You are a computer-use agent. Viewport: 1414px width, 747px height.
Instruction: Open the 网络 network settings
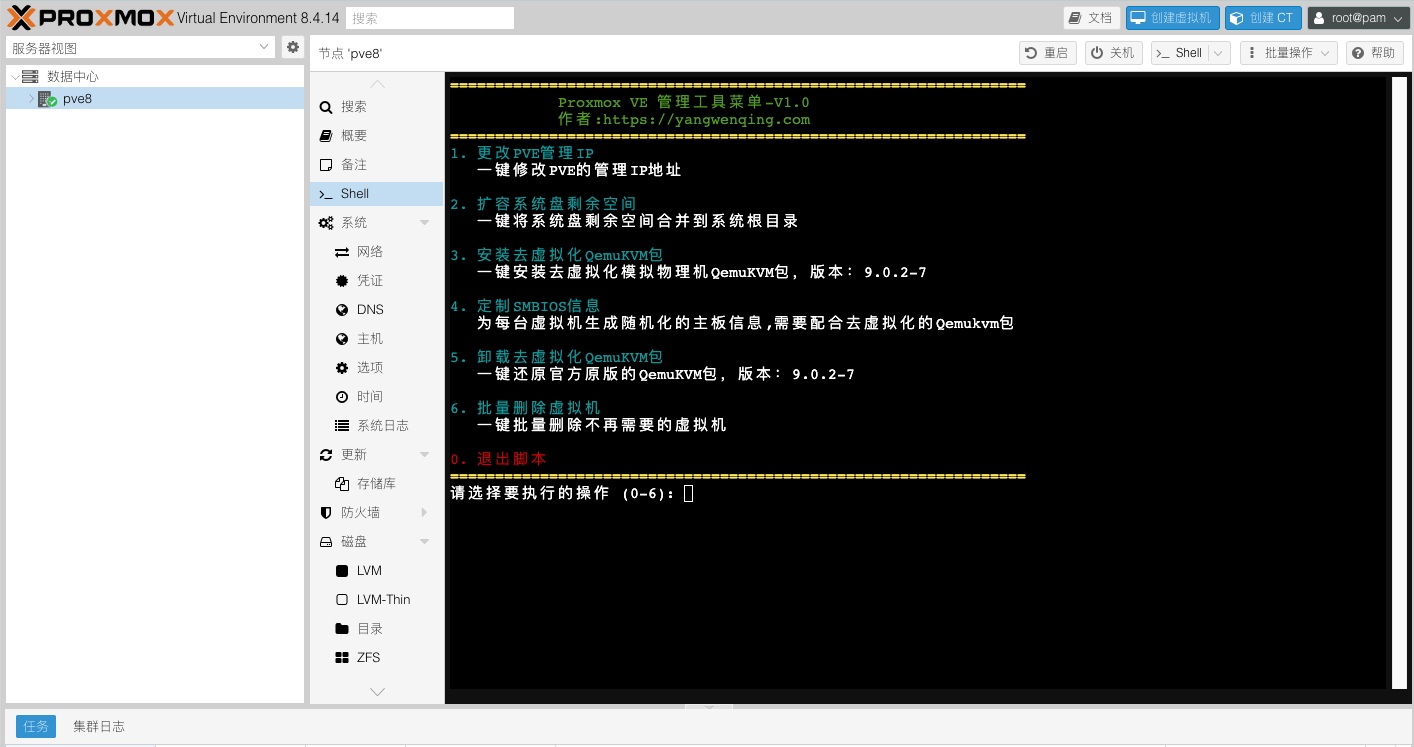(x=369, y=252)
